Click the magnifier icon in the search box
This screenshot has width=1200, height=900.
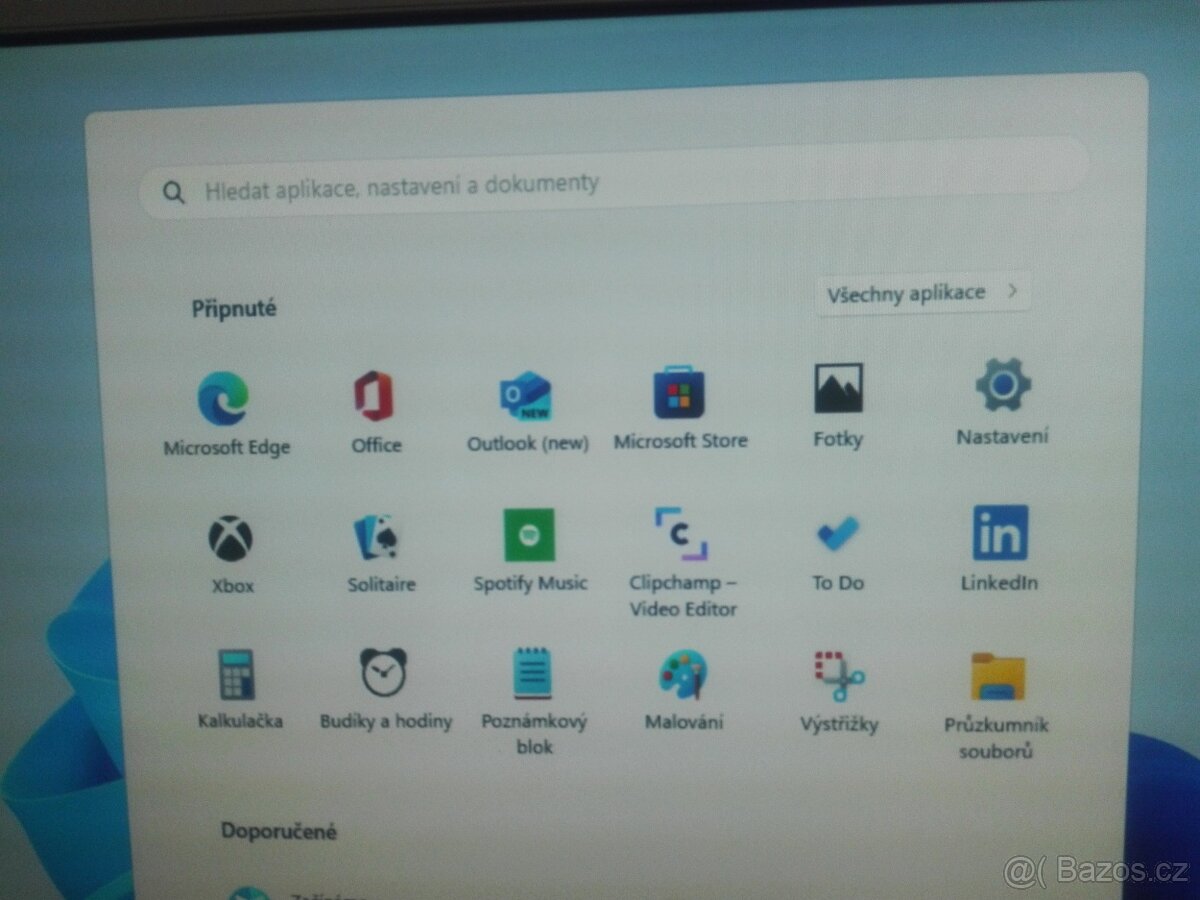(174, 193)
